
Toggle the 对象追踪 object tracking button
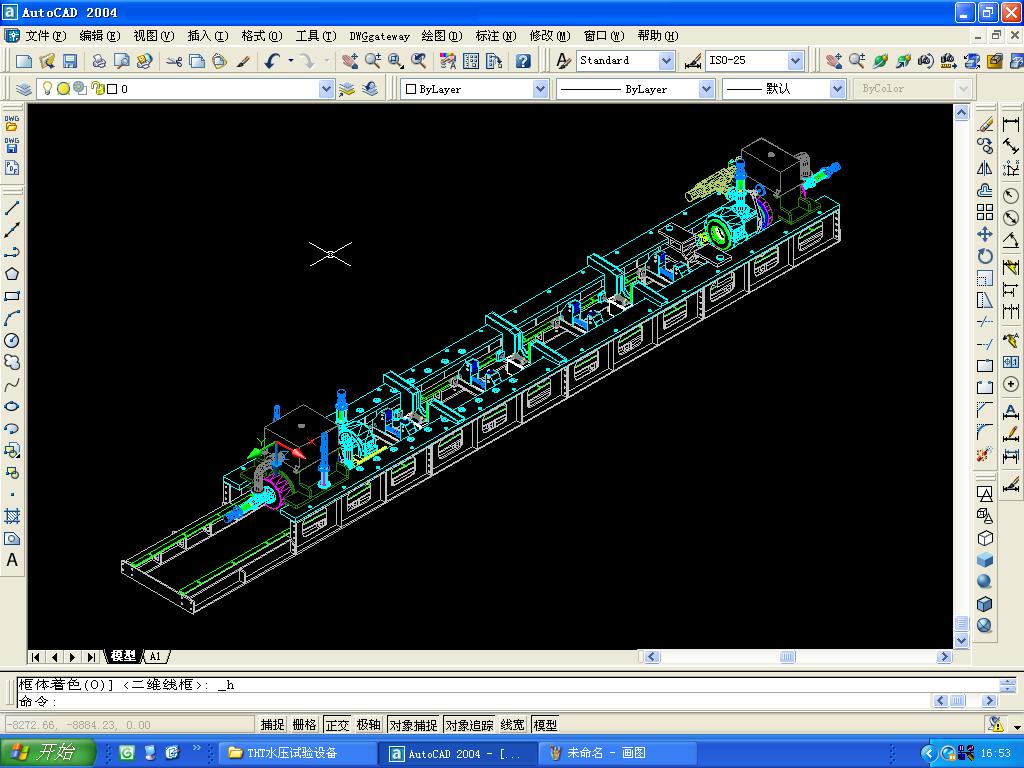pyautogui.click(x=470, y=724)
